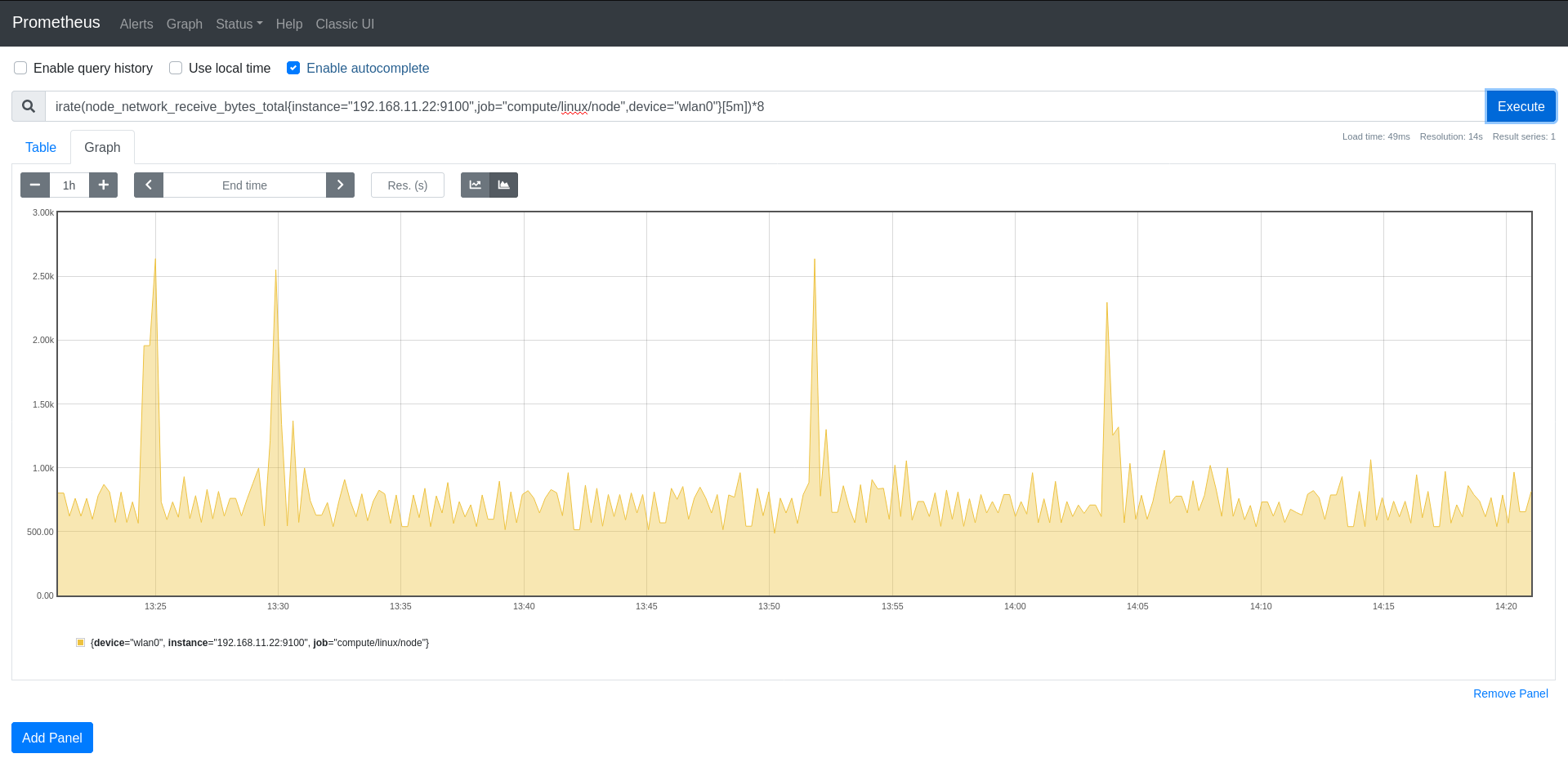The height and width of the screenshot is (776, 1568).
Task: Open the Alerts page in navbar
Action: (136, 25)
